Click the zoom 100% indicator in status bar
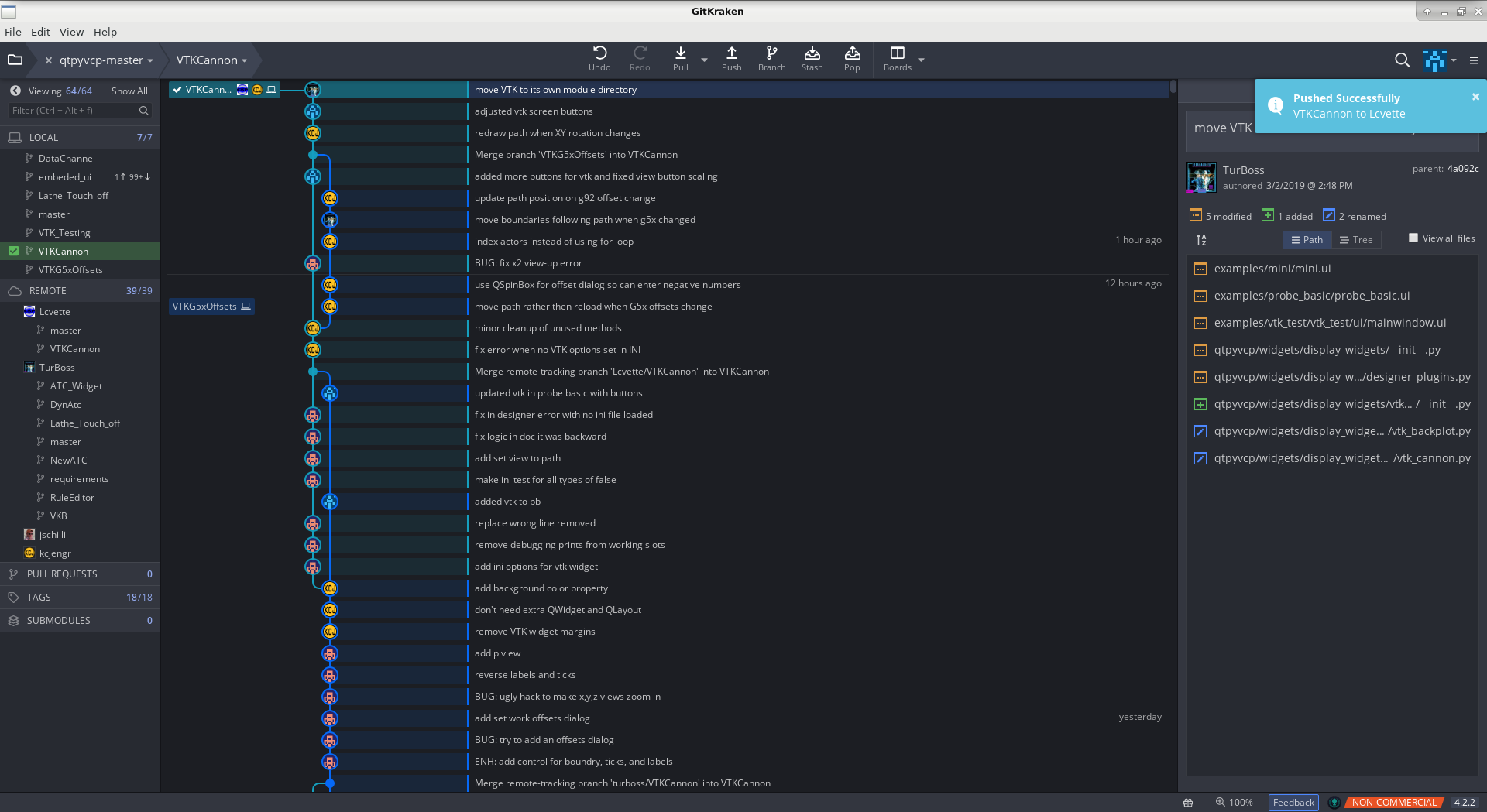1487x812 pixels. click(1234, 803)
